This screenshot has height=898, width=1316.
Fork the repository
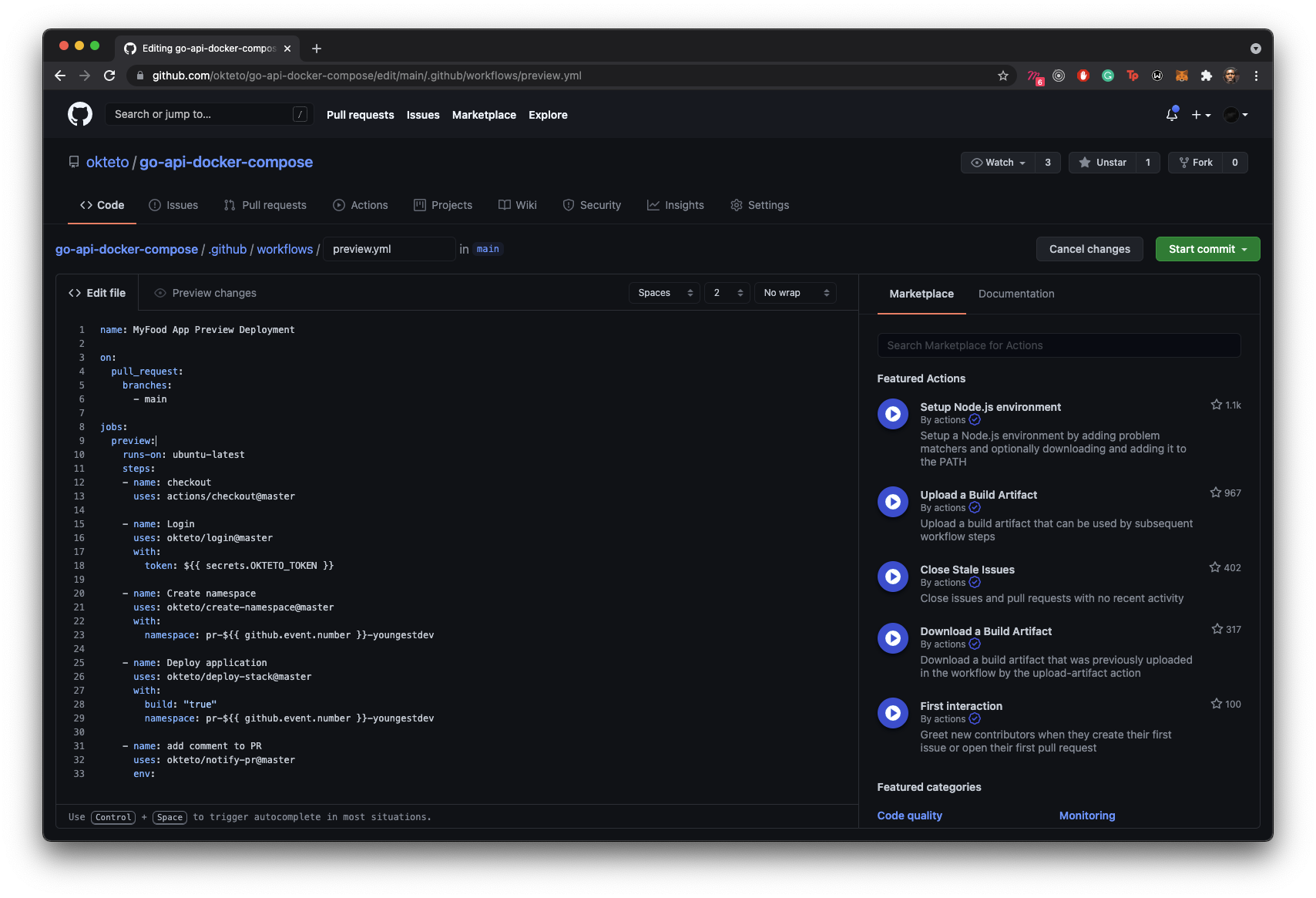[x=1196, y=163]
